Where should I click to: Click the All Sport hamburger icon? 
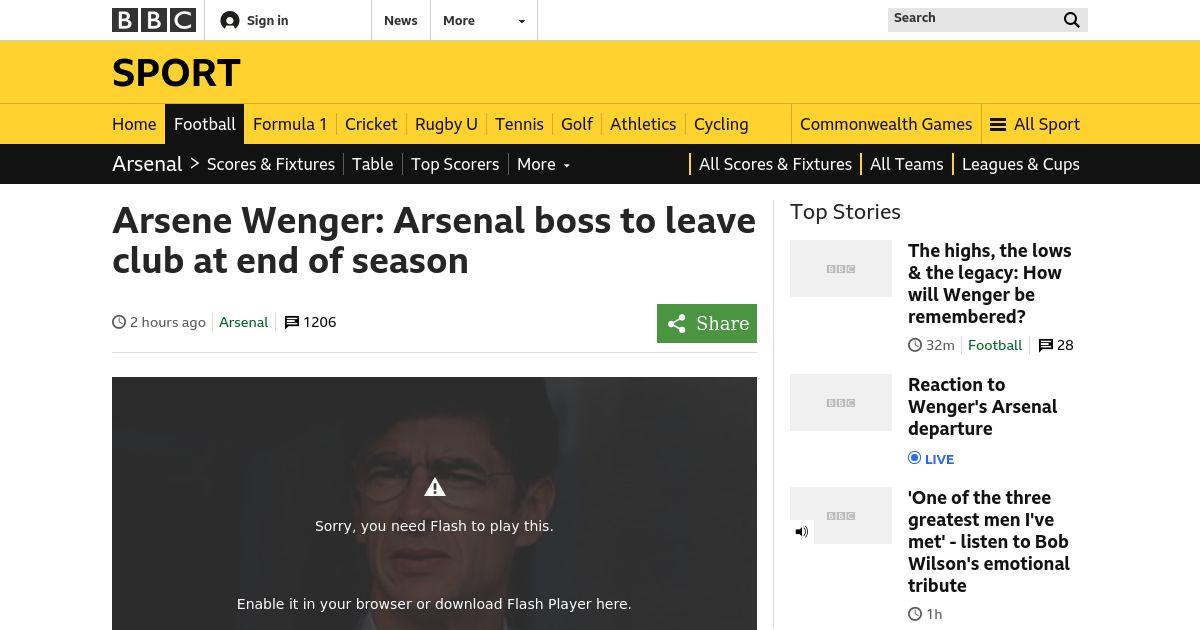click(x=997, y=125)
